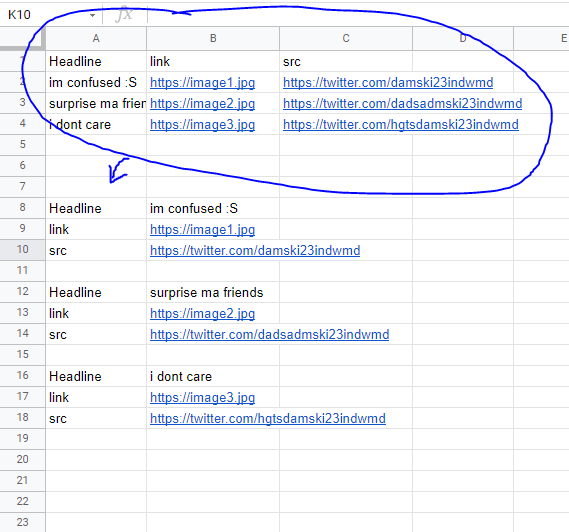
Task: Select column A header
Action: click(x=96, y=38)
